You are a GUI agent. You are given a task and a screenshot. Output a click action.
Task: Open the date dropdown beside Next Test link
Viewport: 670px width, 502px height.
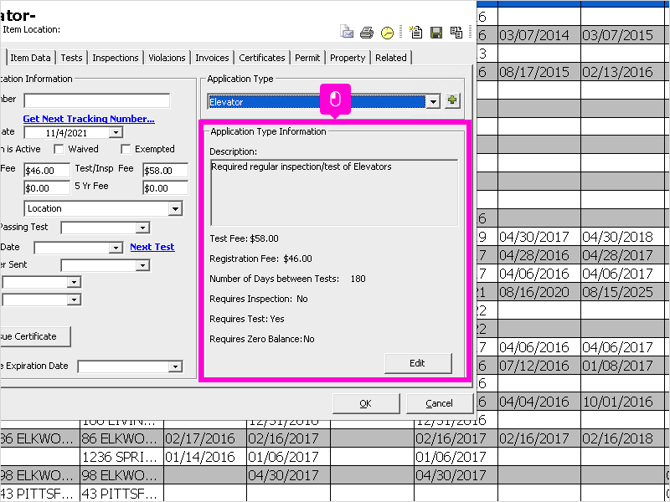click(x=115, y=247)
